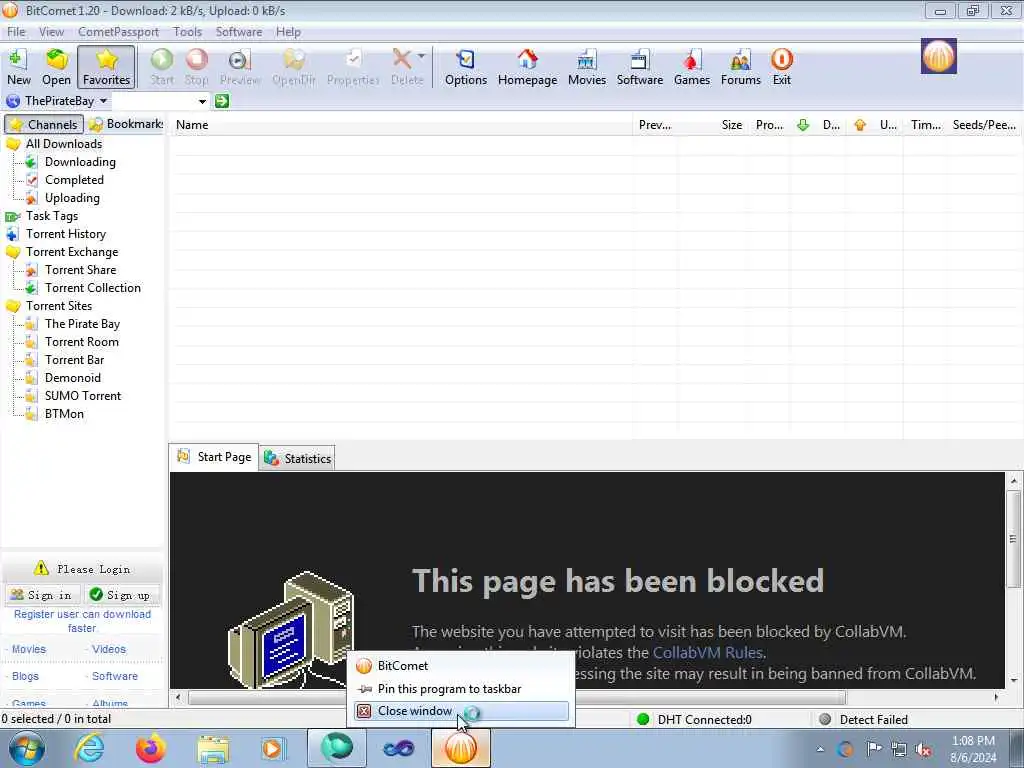Expand the Delete dropdown arrow
This screenshot has height=768, width=1024.
421,56
